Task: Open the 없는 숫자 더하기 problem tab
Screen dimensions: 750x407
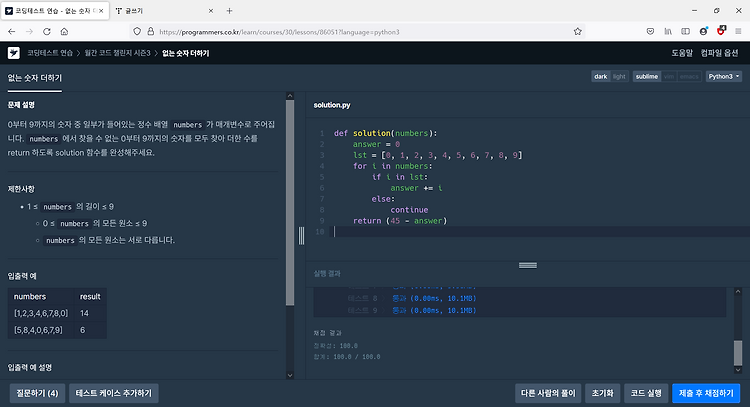Action: click(34, 78)
